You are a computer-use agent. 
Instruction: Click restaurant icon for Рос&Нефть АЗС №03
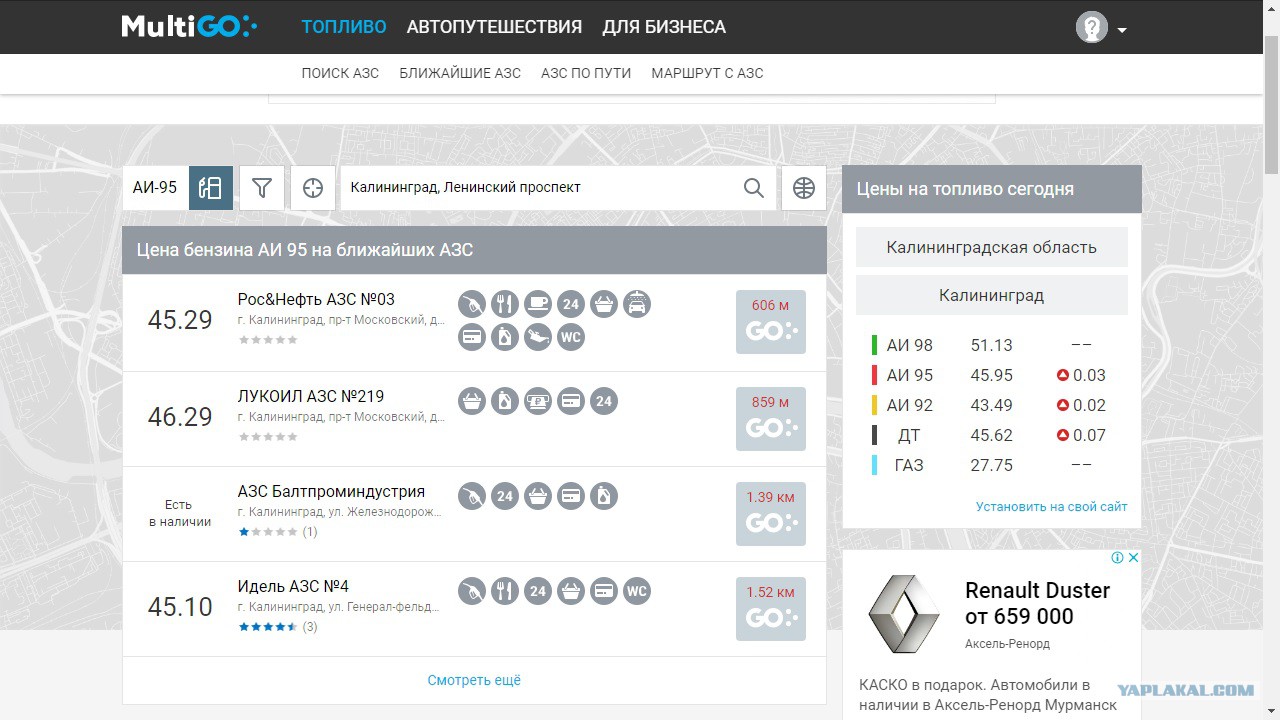505,304
